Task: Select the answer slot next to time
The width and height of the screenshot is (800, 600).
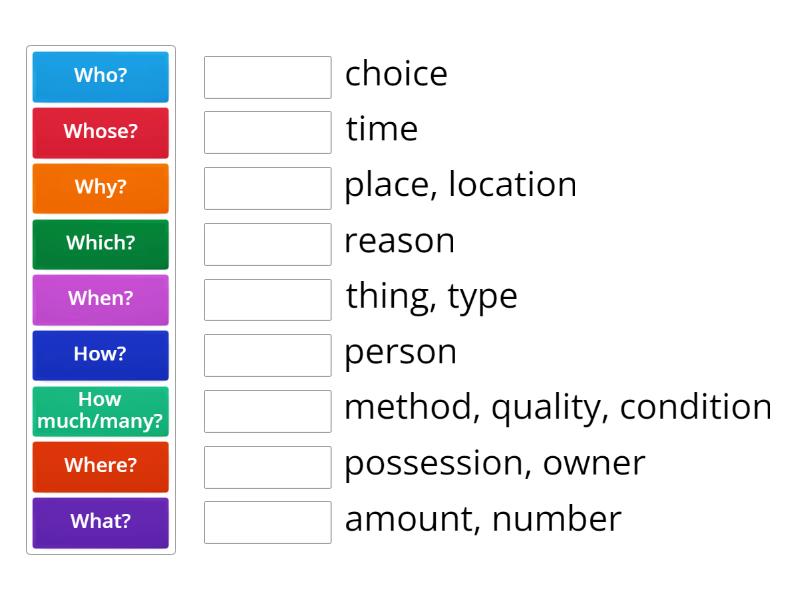Action: (x=268, y=133)
